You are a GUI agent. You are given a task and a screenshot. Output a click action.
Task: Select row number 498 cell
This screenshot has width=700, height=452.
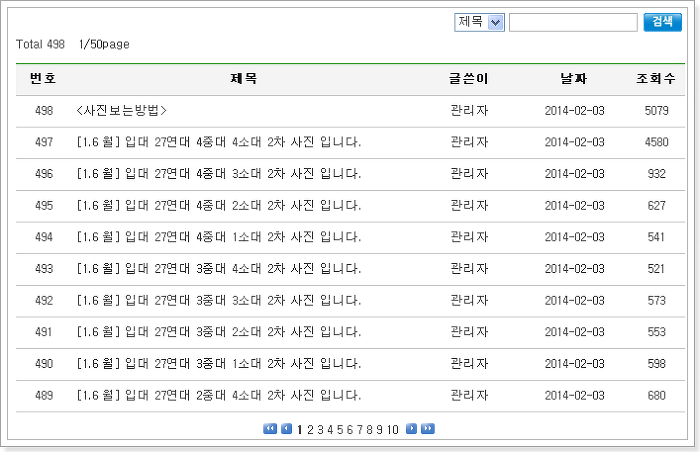[x=44, y=110]
